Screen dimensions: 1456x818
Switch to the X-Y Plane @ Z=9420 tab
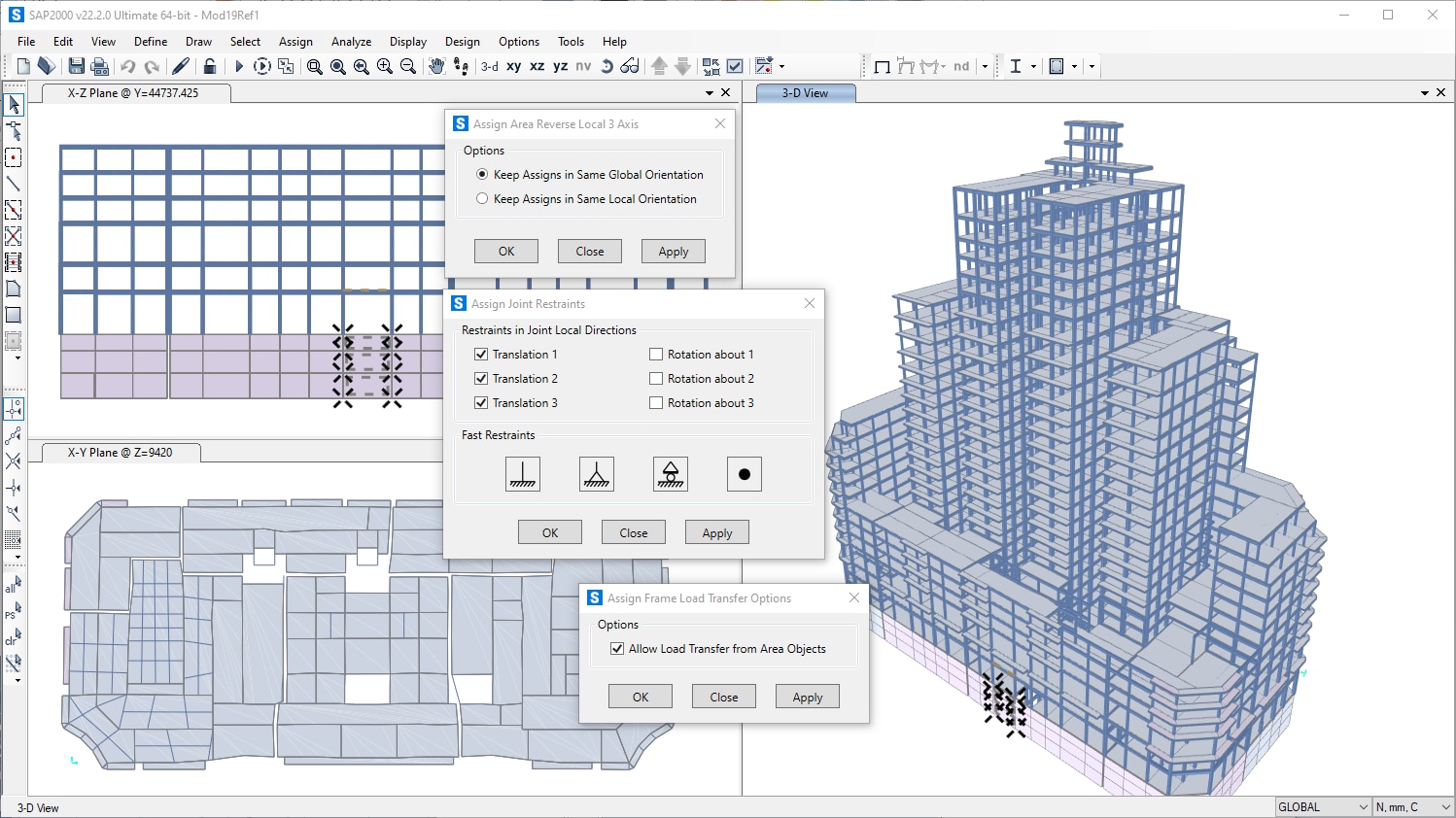(x=120, y=453)
